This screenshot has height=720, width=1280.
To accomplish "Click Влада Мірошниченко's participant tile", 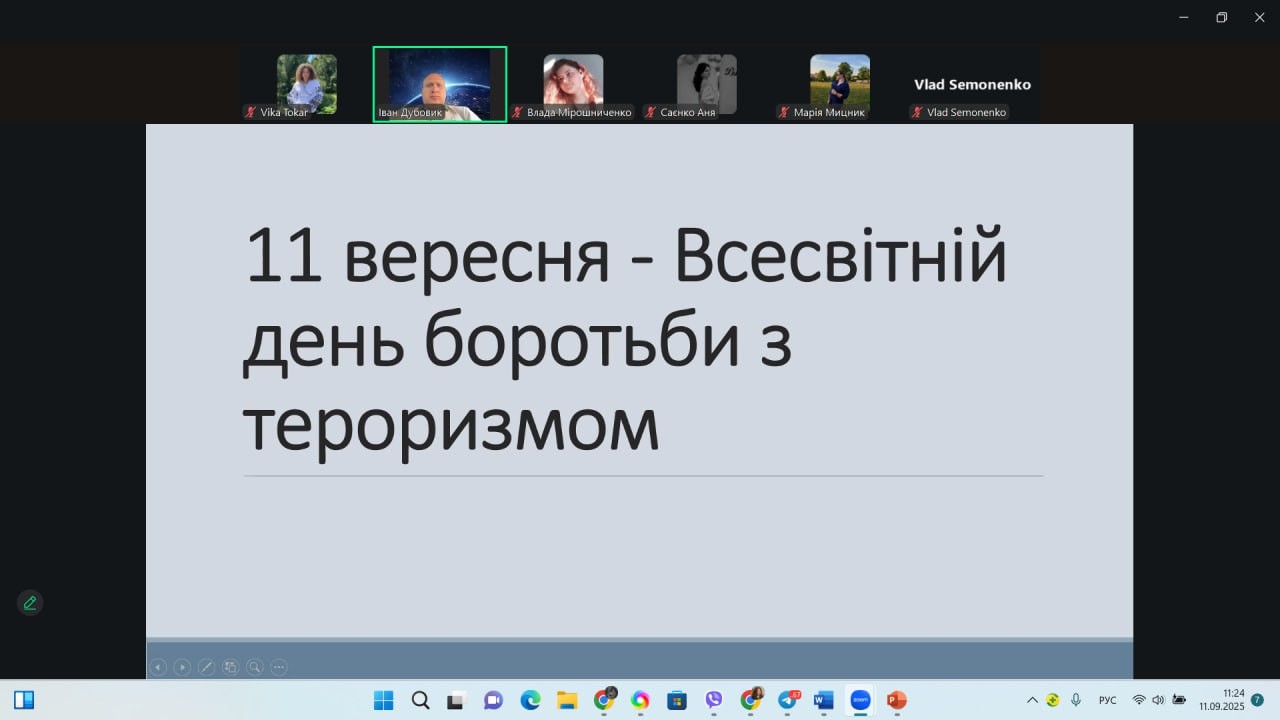I will [x=573, y=85].
